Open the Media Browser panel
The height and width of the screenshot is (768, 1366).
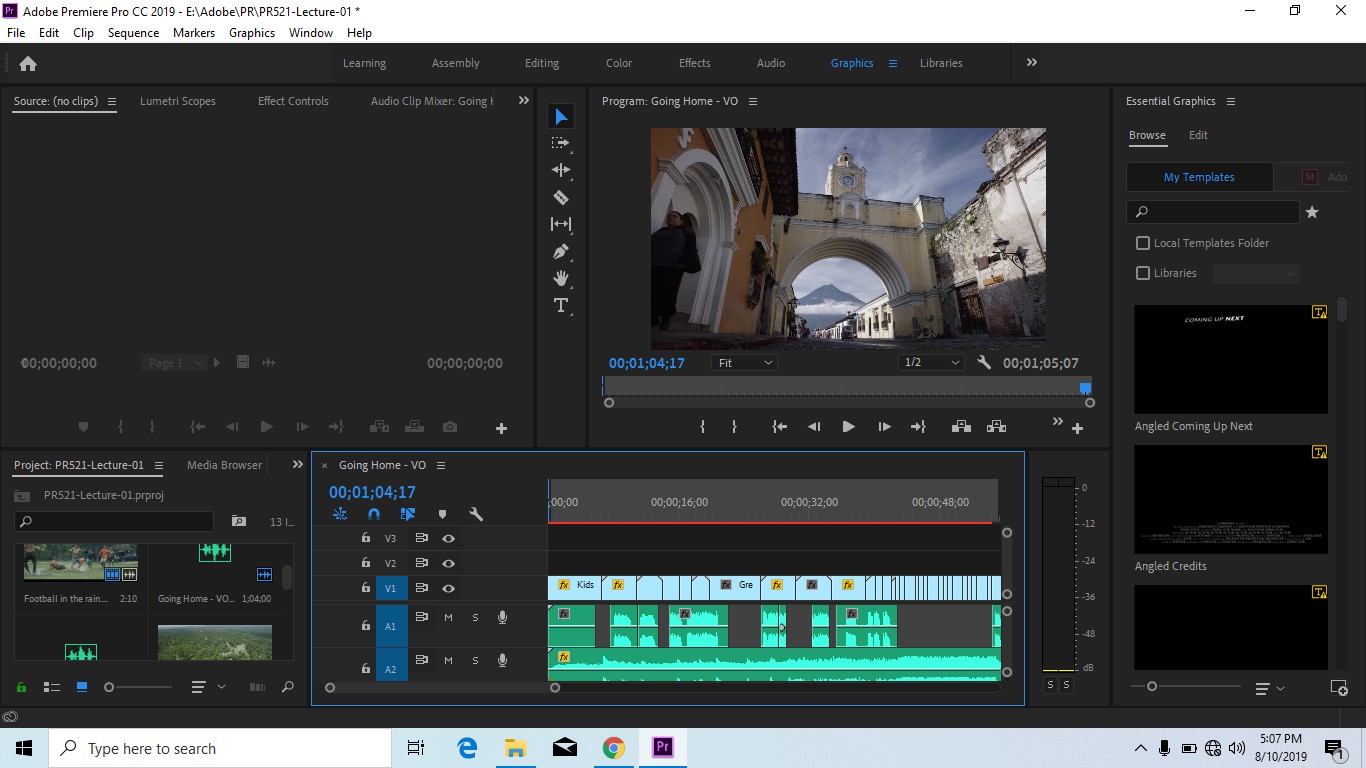[224, 465]
